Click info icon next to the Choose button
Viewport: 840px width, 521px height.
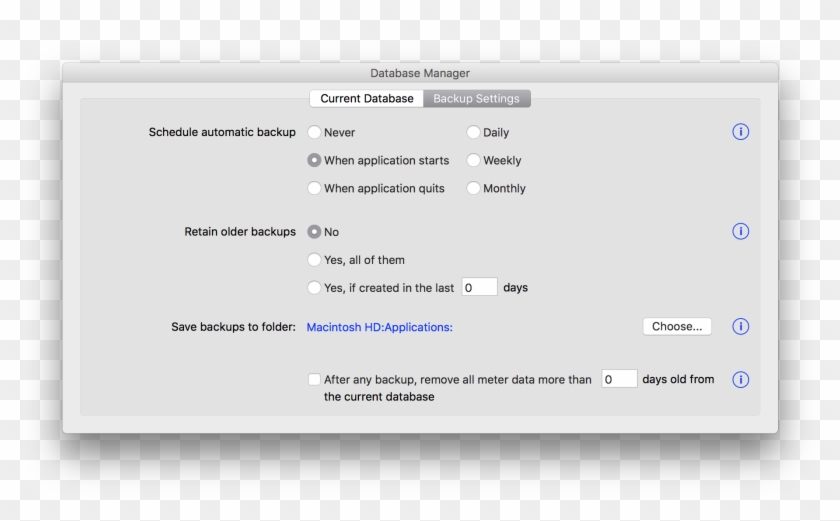tap(741, 326)
